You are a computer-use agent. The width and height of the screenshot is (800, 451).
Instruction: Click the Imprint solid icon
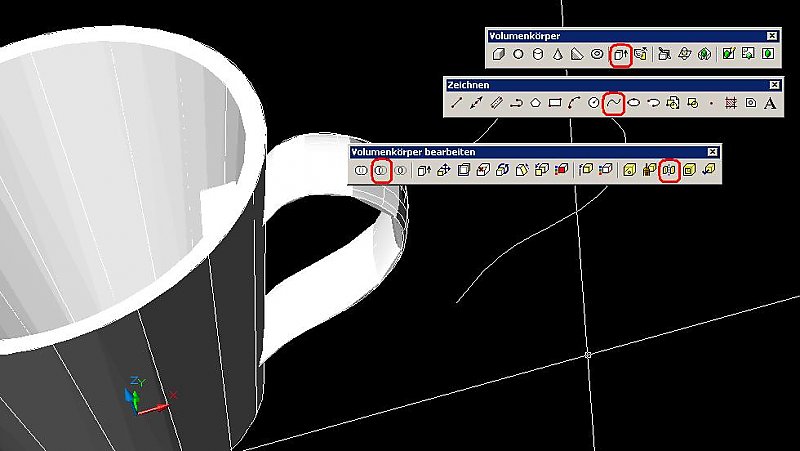tap(630, 170)
